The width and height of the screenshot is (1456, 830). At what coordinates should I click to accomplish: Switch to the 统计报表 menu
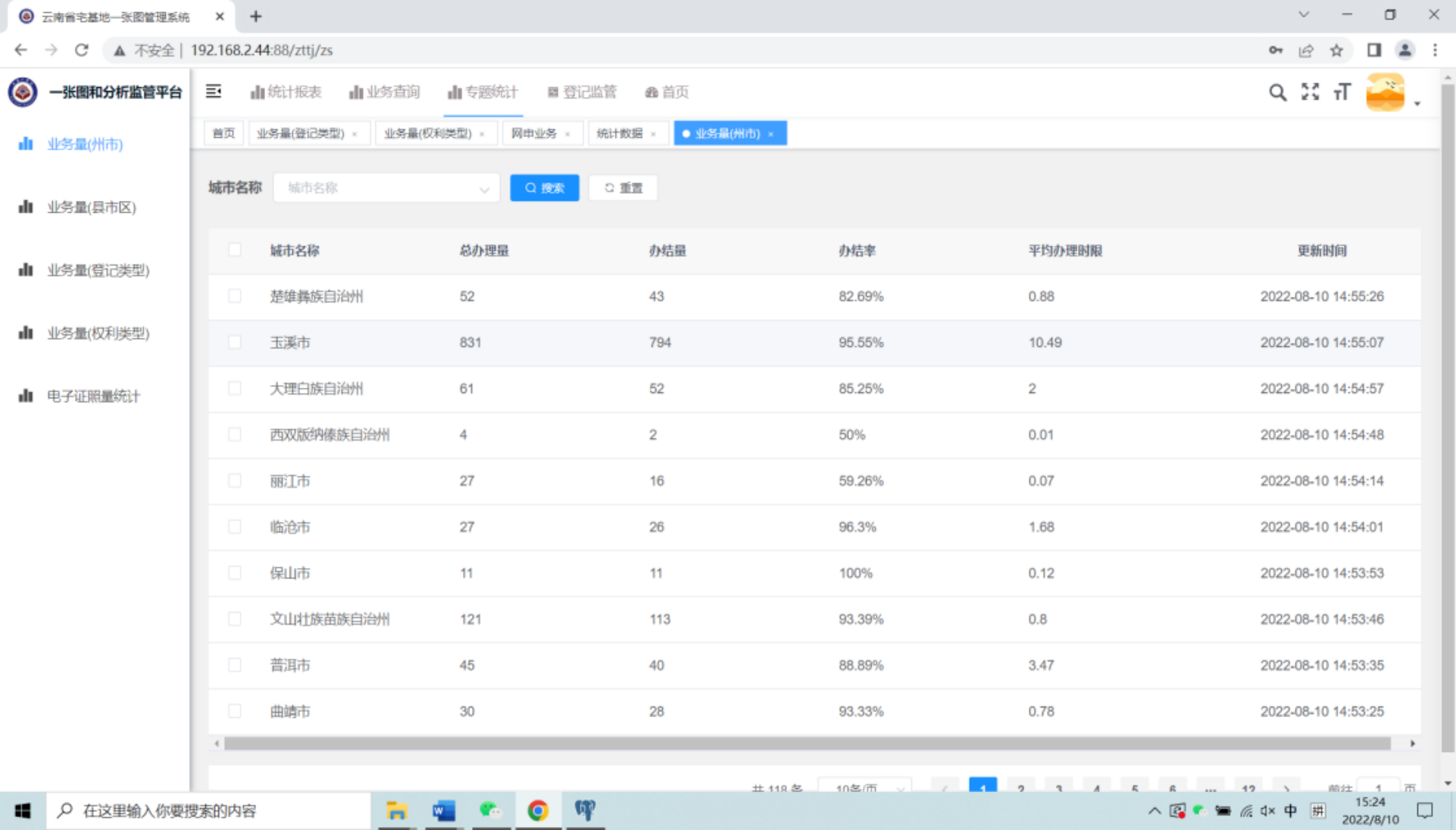tap(286, 92)
